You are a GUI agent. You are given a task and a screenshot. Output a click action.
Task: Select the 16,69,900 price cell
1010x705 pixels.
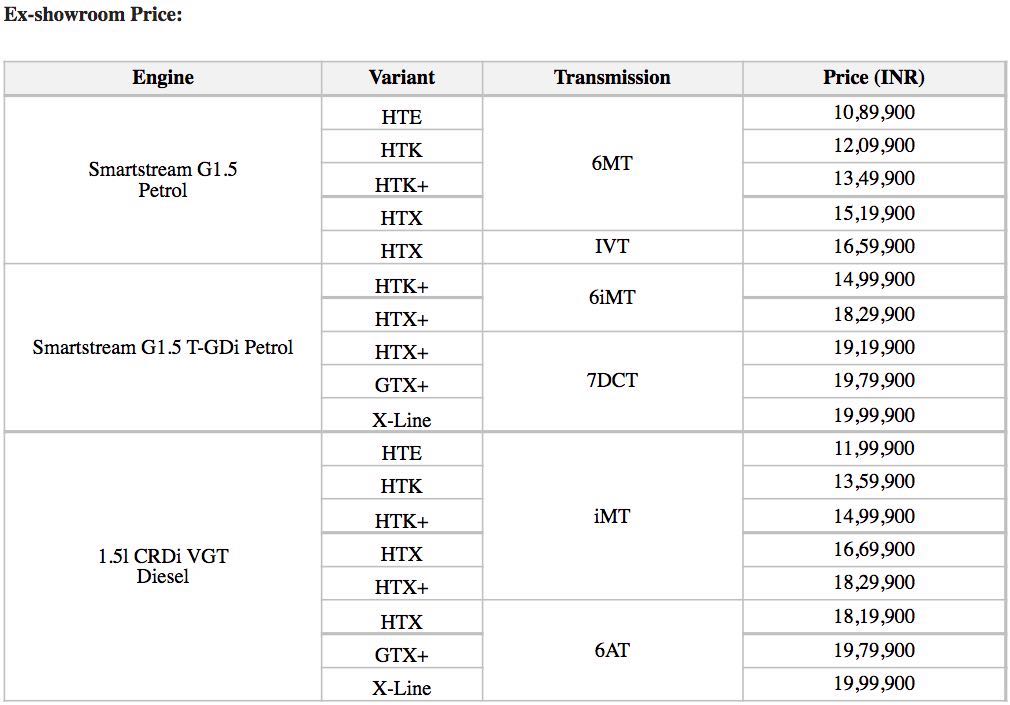874,550
